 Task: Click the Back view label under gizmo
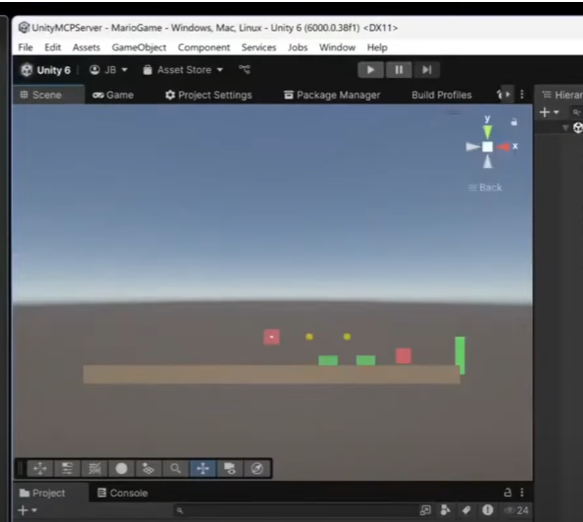(x=485, y=187)
